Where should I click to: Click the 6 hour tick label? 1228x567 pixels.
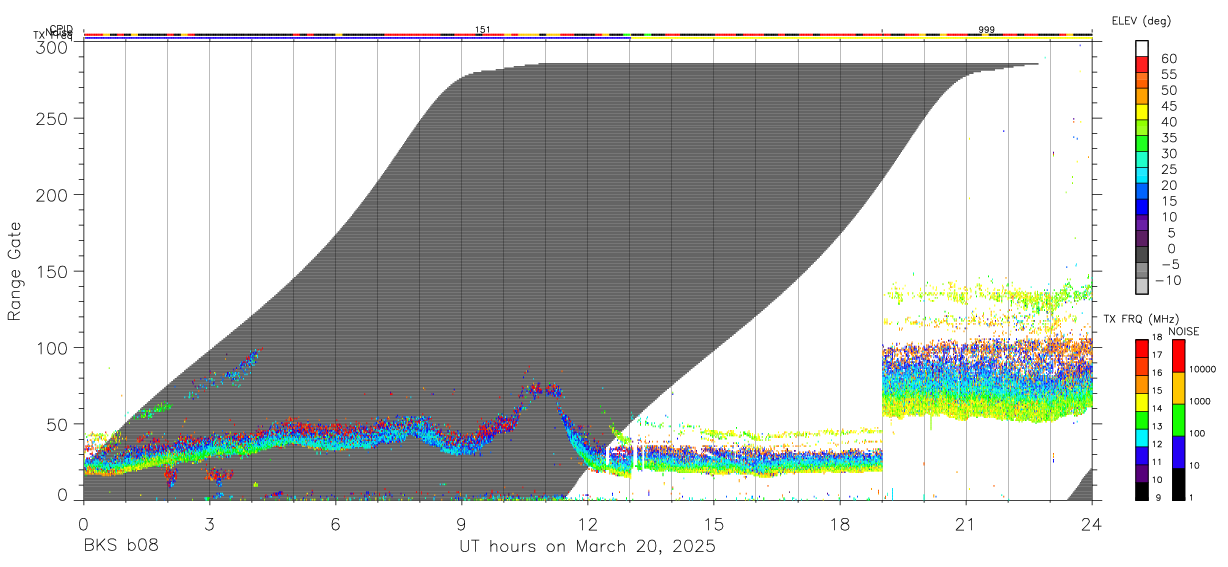tap(335, 523)
